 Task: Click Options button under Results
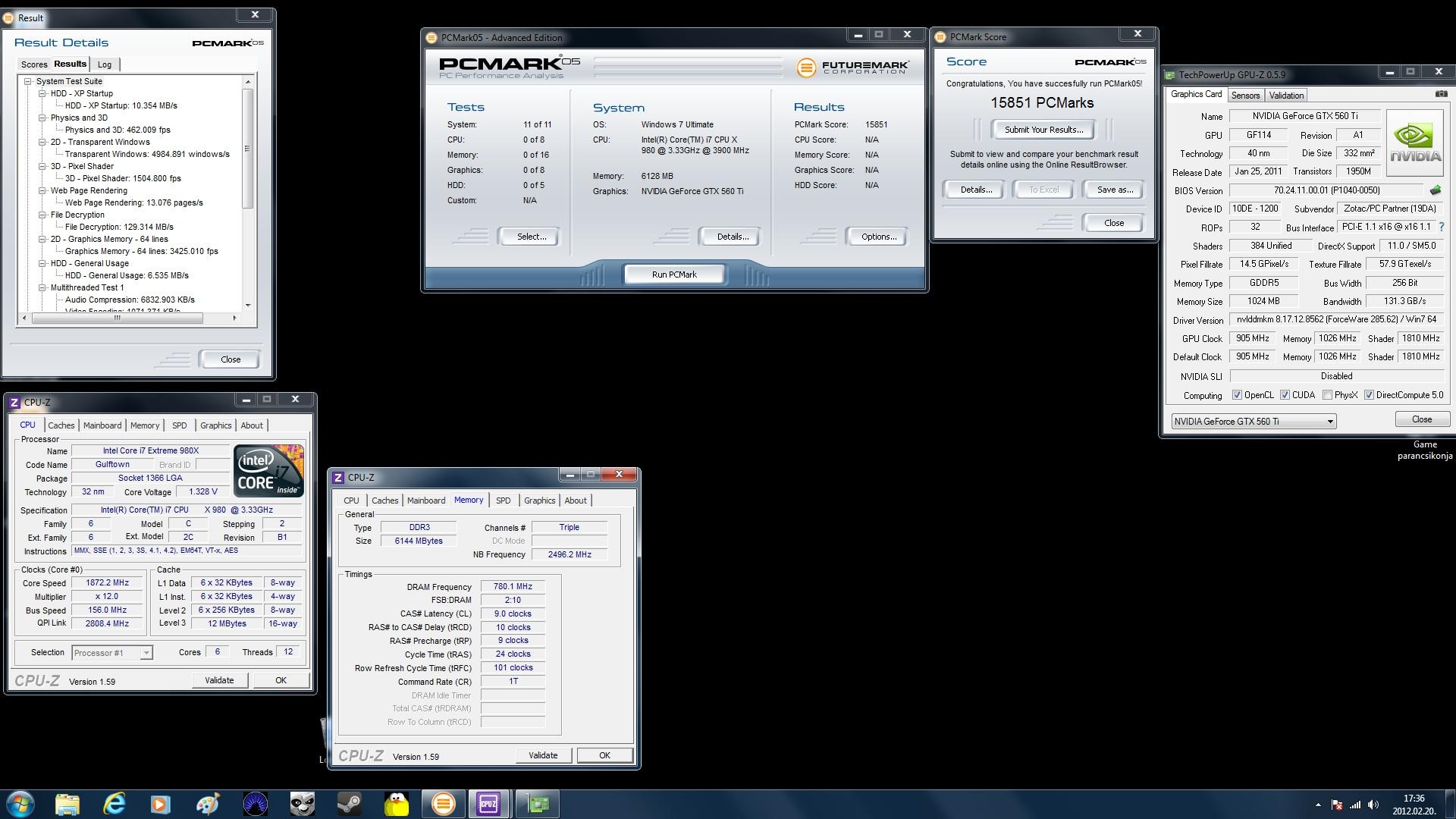coord(878,237)
